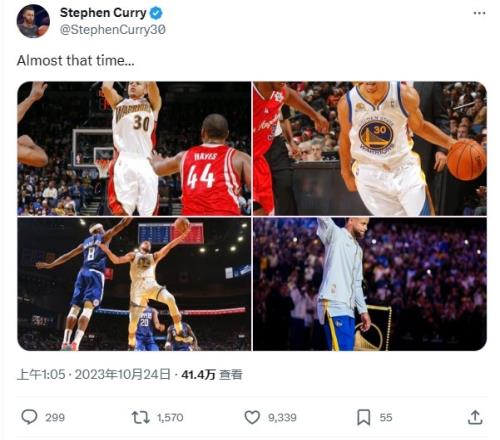Image resolution: width=500 pixels, height=440 pixels.
Task: Click the blue verified badge
Action: (x=156, y=13)
